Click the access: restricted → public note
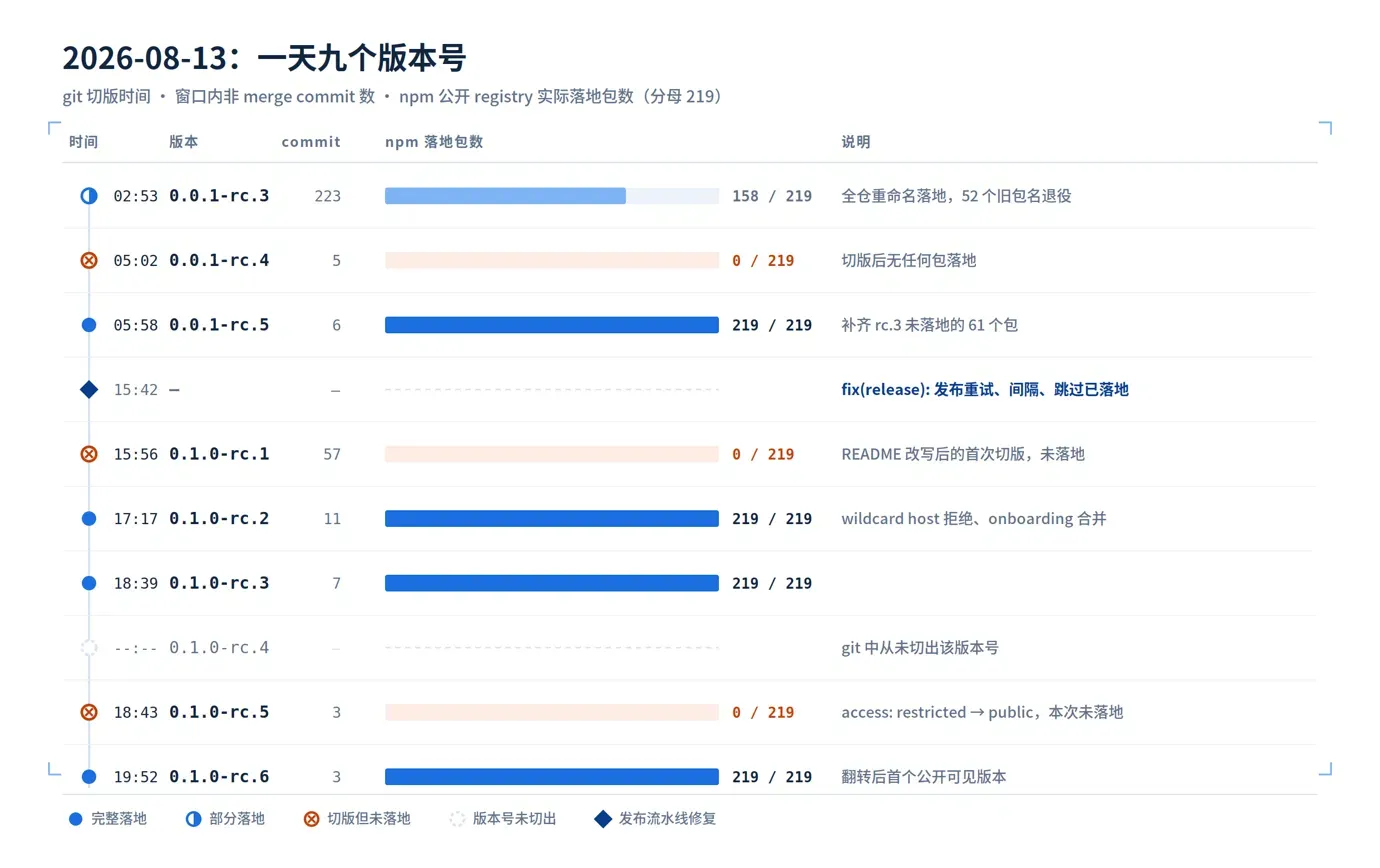 982,712
